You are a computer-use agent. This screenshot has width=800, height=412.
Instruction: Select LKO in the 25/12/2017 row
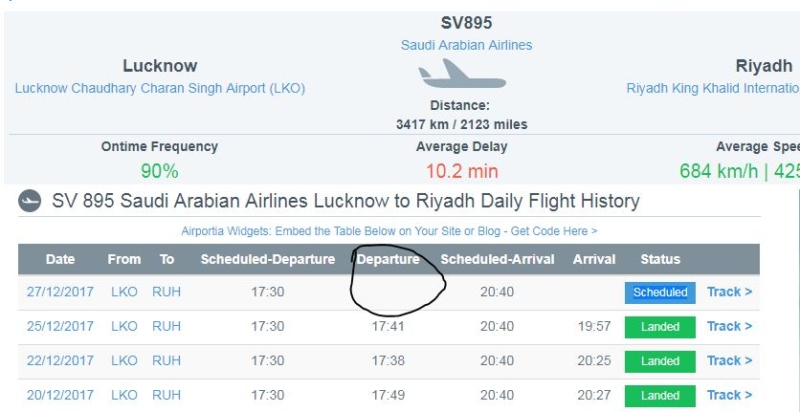pos(124,326)
